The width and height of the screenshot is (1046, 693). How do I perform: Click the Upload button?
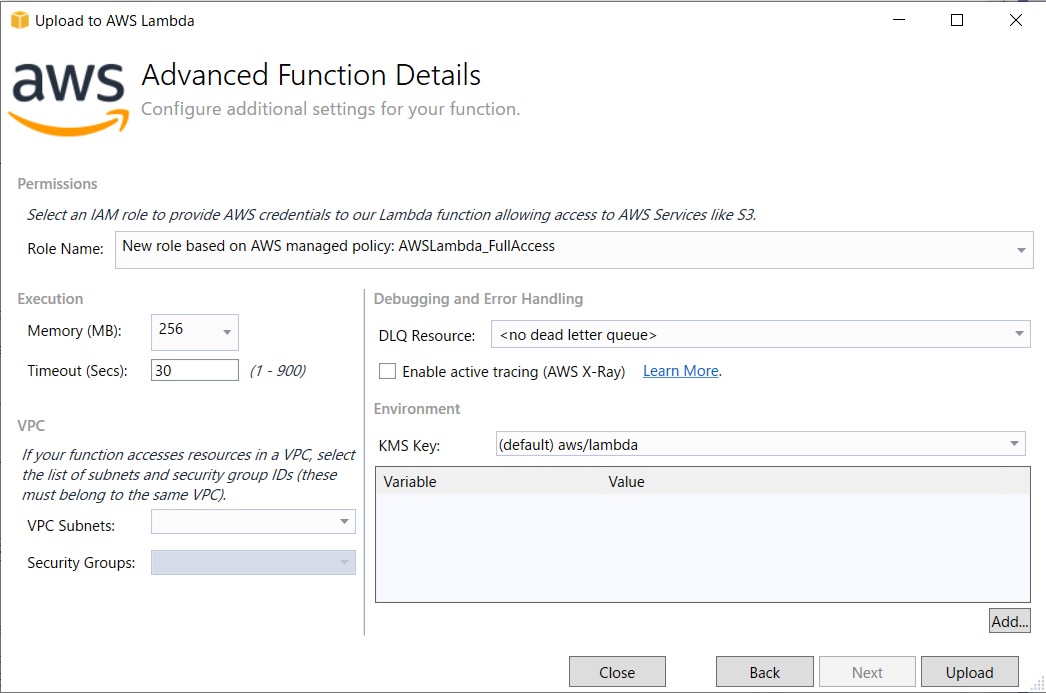(x=969, y=672)
